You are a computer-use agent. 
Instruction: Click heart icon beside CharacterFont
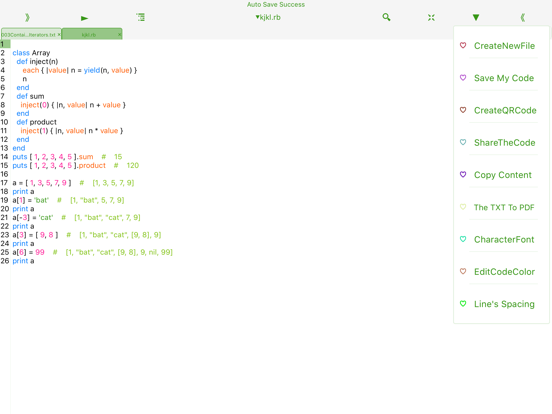click(463, 239)
